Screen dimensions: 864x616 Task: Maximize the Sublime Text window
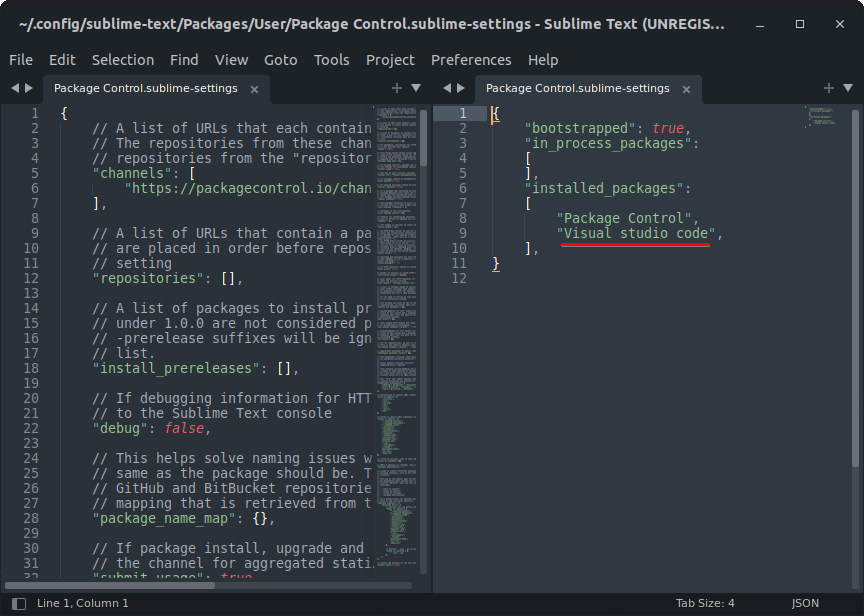(x=800, y=24)
